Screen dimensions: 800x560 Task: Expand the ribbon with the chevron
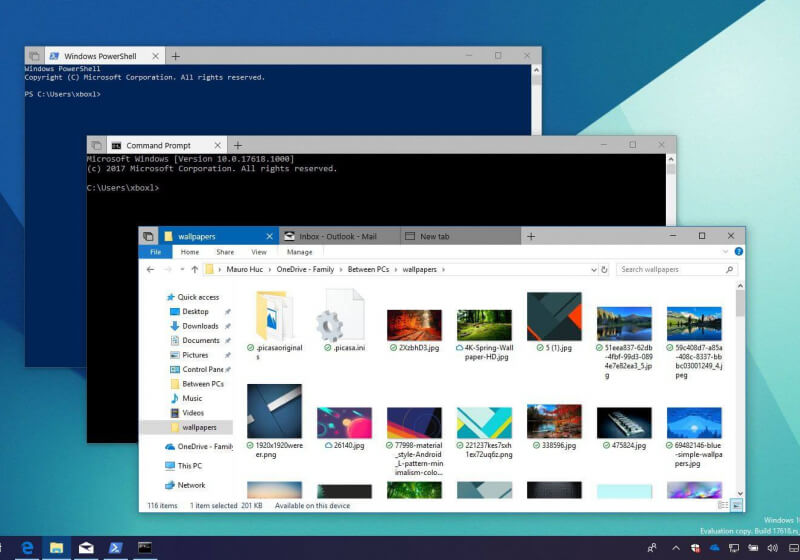[x=726, y=252]
